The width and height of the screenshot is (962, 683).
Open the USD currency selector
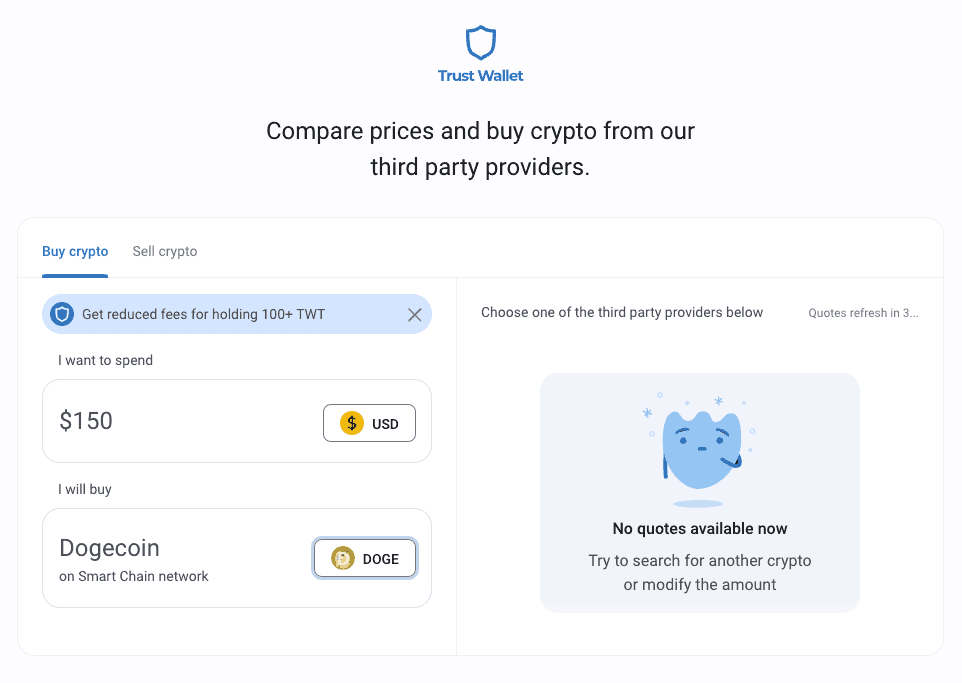coord(369,423)
